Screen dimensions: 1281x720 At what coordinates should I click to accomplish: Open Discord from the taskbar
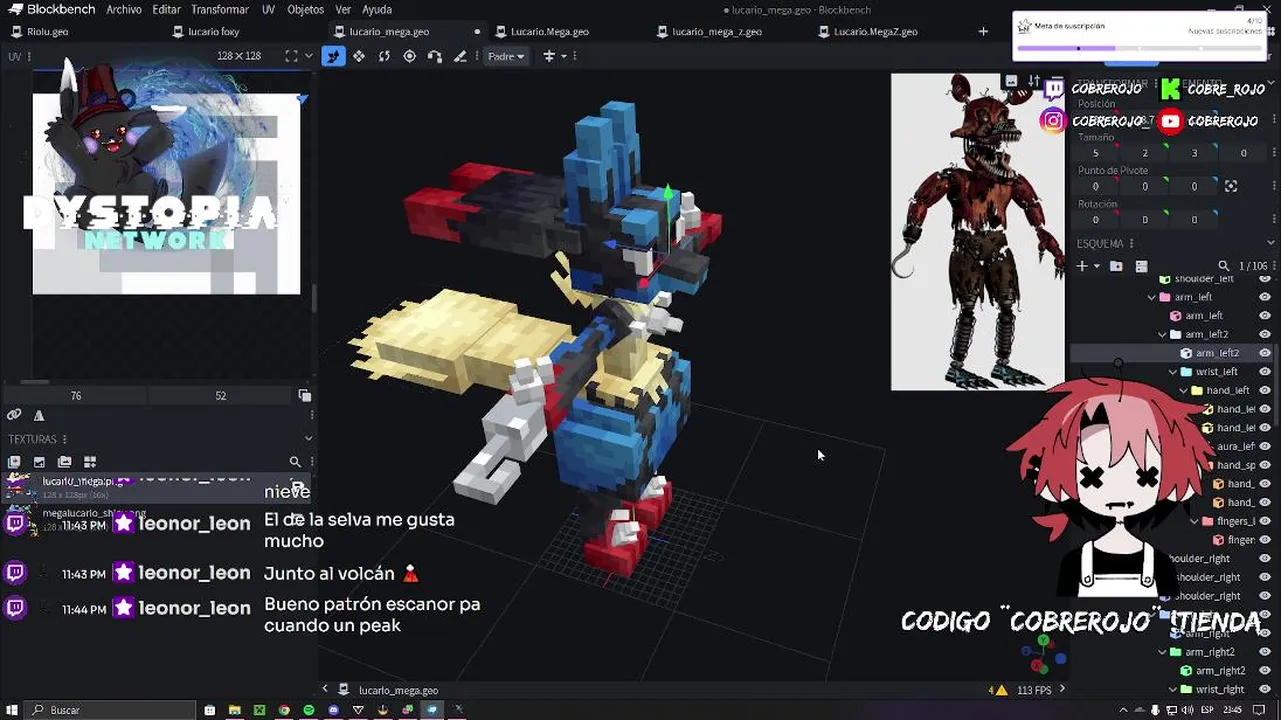coord(334,710)
